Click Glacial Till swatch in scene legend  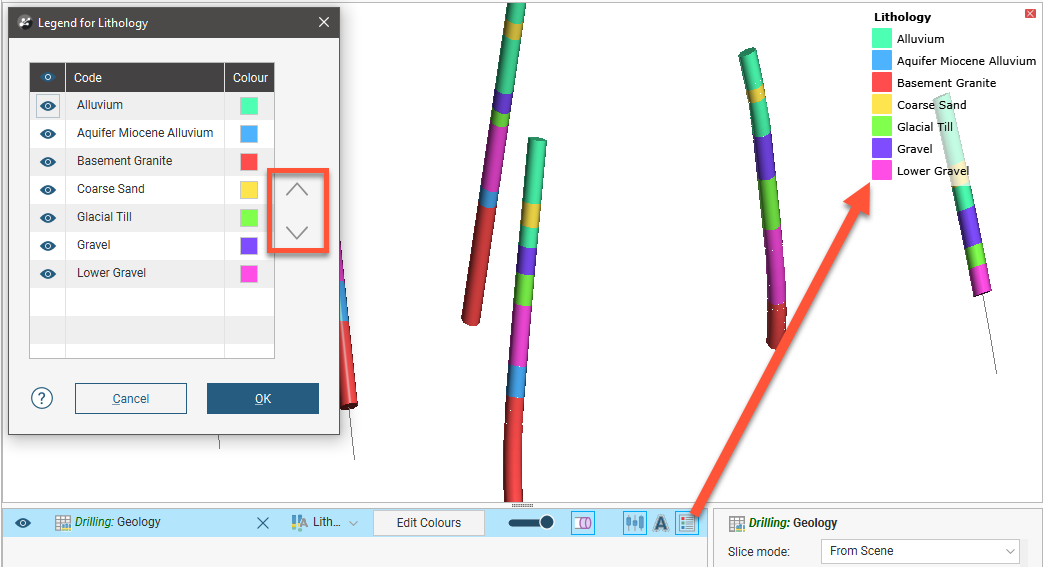tap(882, 126)
